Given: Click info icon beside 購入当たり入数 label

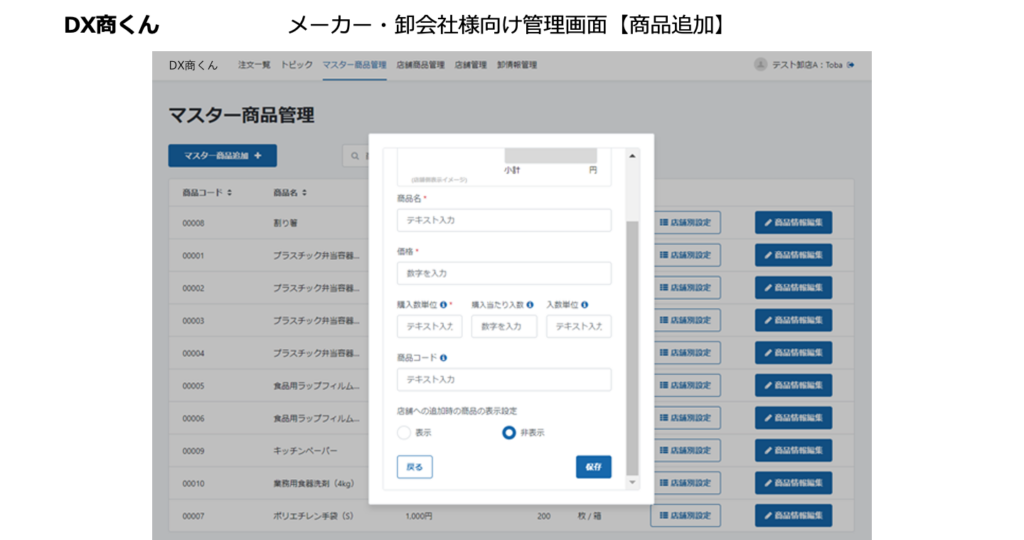Looking at the screenshot, I should tap(530, 304).
